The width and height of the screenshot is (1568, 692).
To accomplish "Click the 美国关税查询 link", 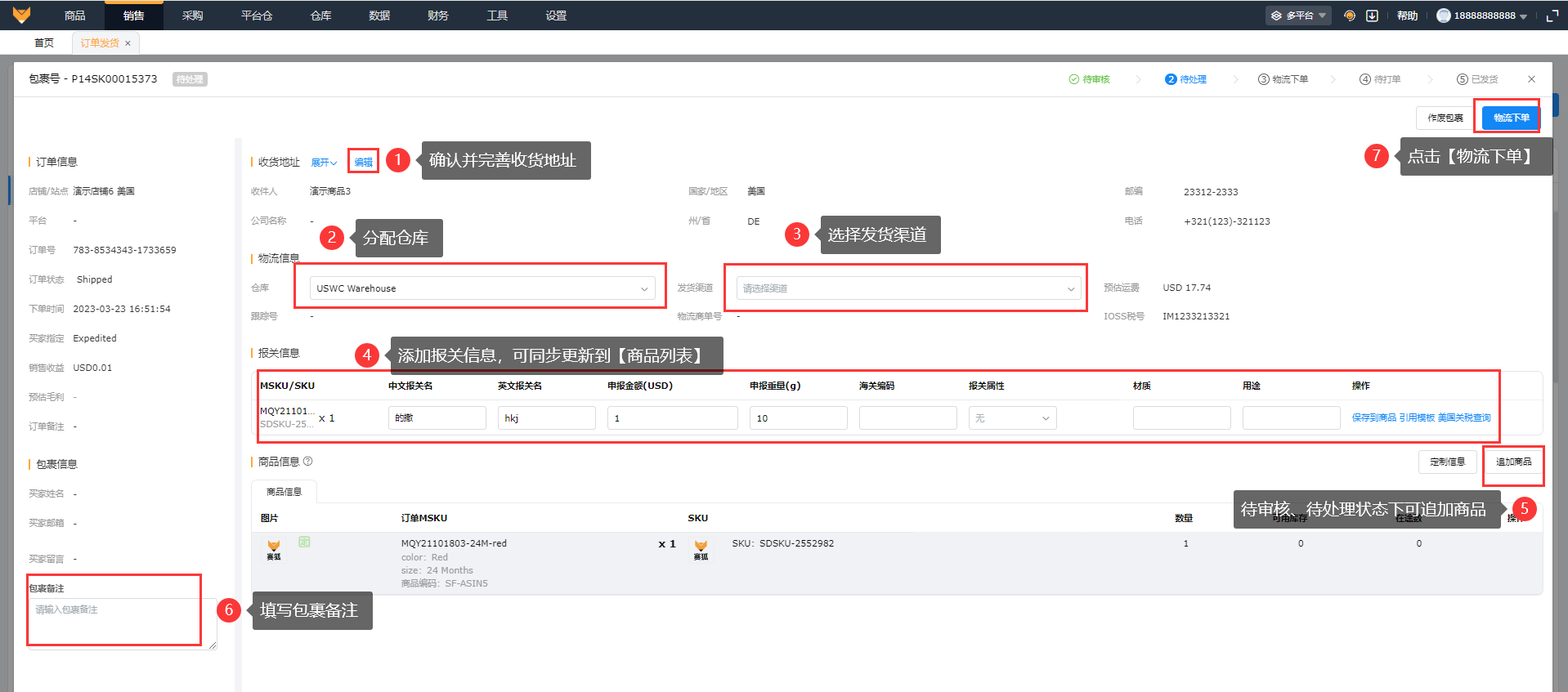I will [1464, 417].
